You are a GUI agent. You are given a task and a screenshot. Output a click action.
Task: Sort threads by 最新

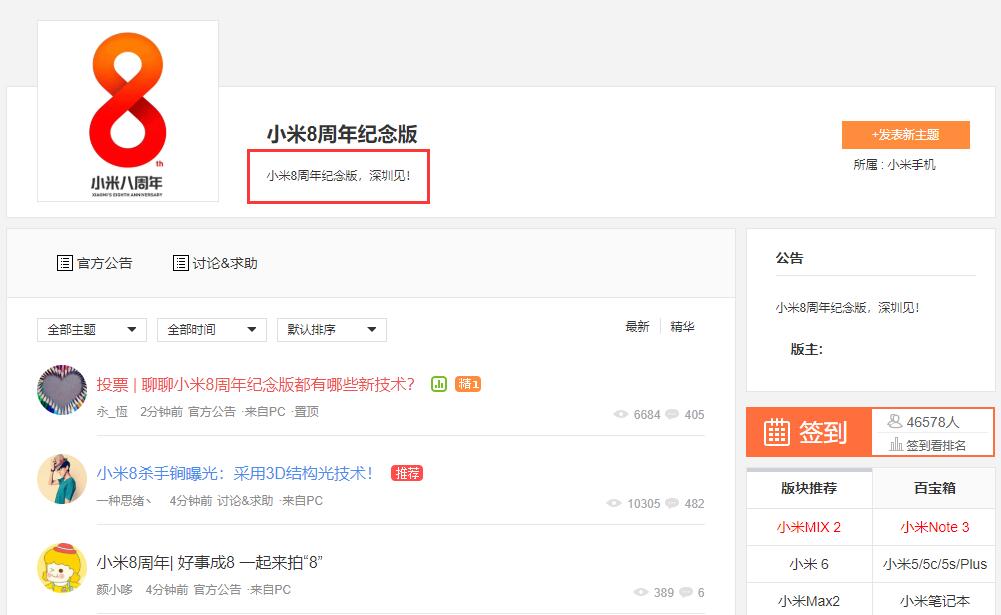coord(637,327)
